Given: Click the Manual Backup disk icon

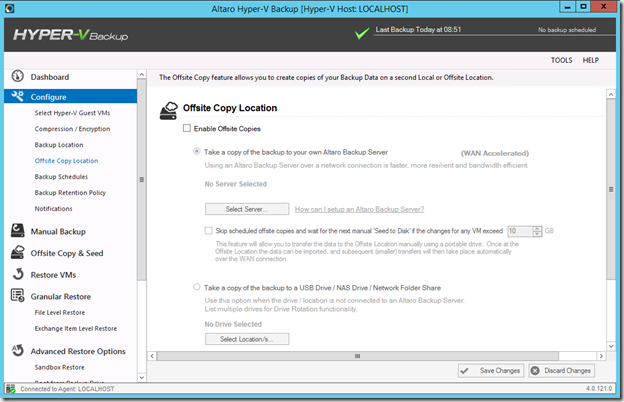Looking at the screenshot, I should [x=18, y=230].
